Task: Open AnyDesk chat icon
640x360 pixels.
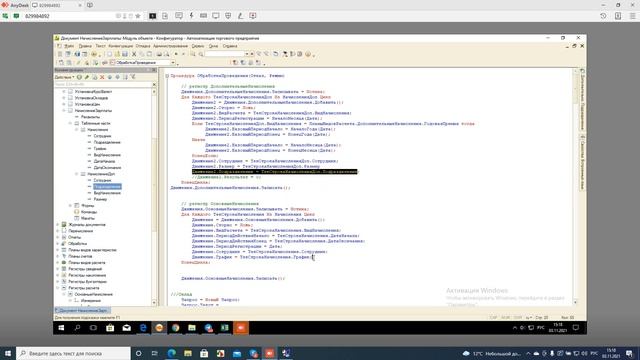Action: point(179,16)
